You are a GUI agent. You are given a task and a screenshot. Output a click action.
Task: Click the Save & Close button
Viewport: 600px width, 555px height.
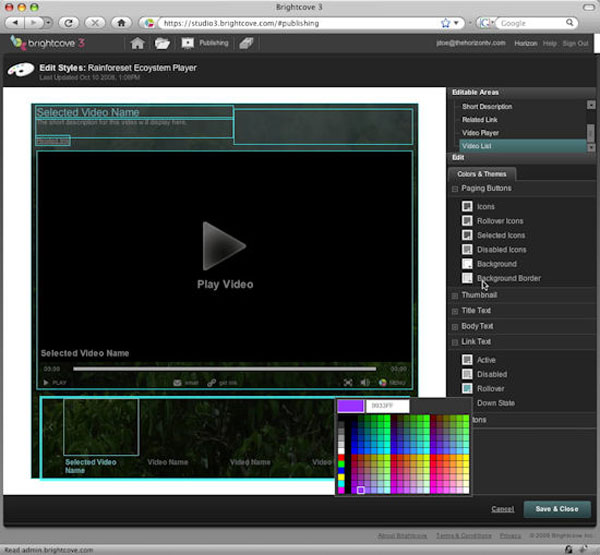pos(557,509)
